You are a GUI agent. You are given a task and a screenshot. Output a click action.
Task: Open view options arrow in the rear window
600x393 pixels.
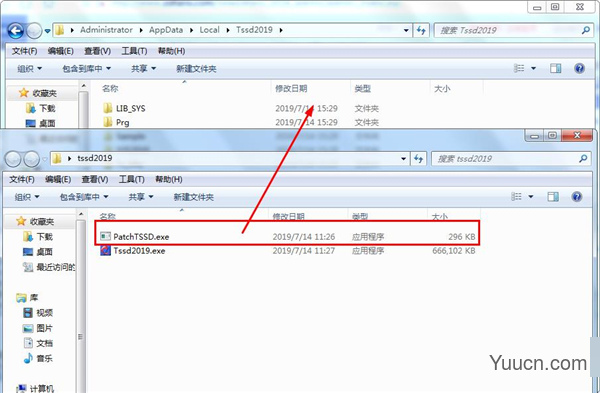(533, 68)
